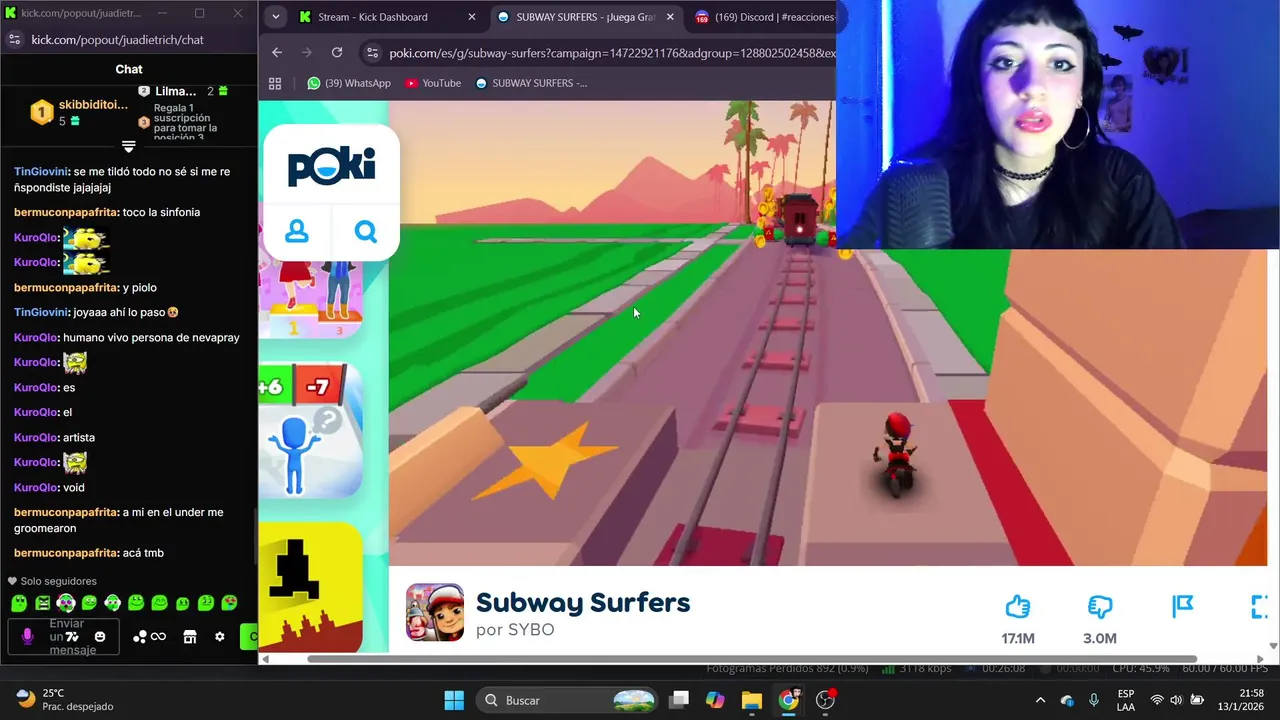Open the Poki search magnifier
The height and width of the screenshot is (720, 1280).
click(x=366, y=232)
